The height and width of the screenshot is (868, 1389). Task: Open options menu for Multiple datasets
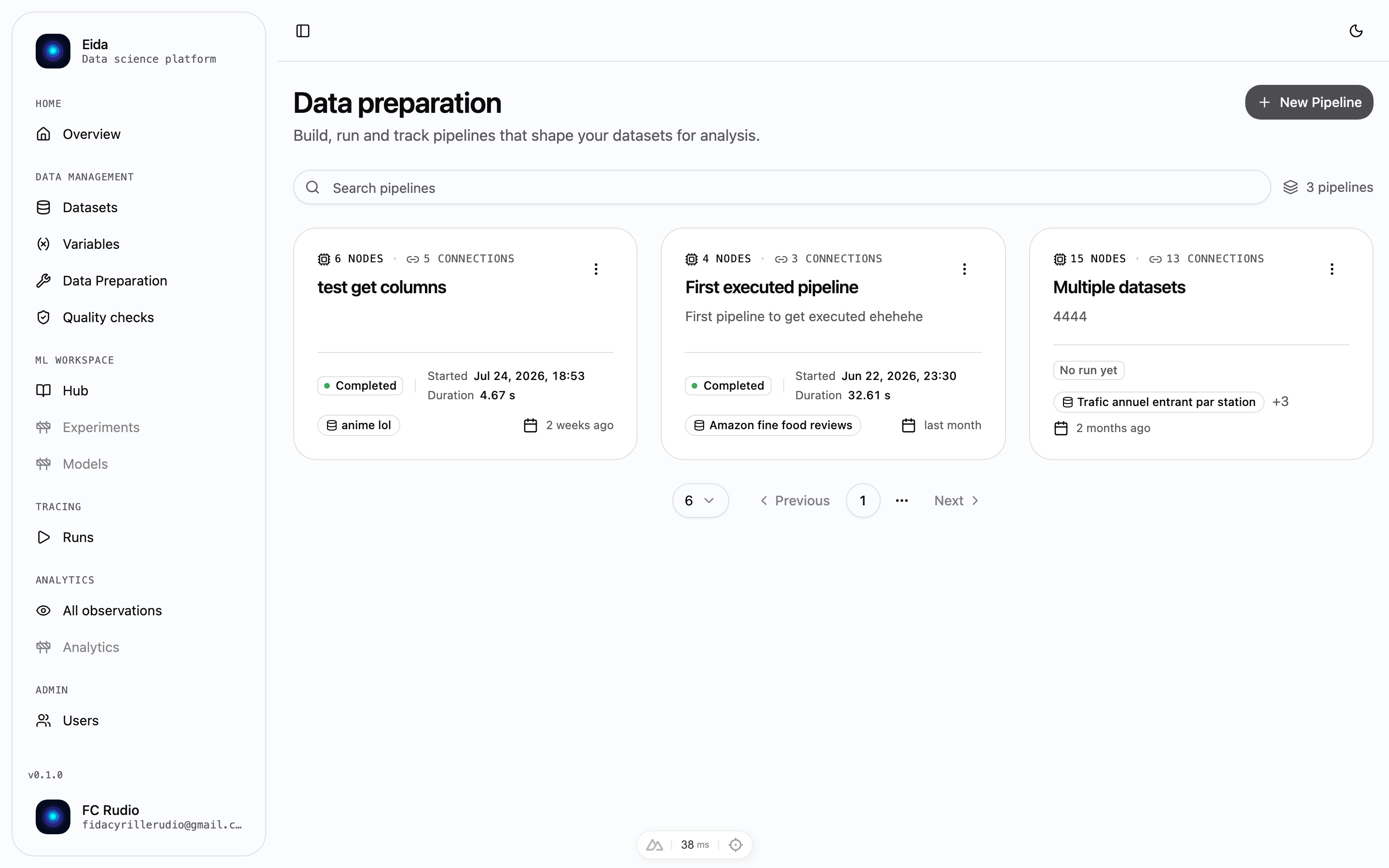click(1332, 269)
